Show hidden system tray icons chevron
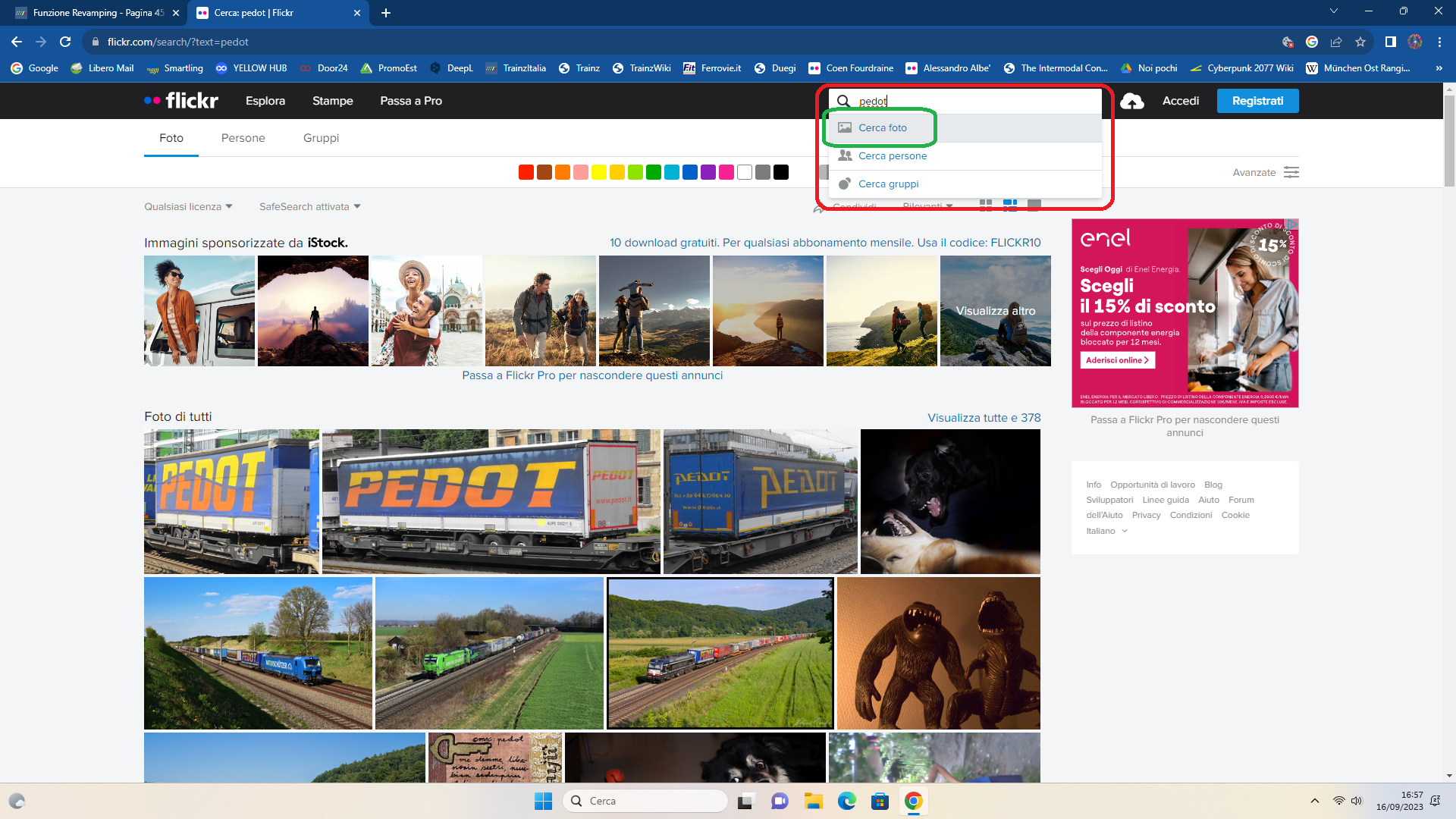The height and width of the screenshot is (819, 1456). click(1315, 801)
